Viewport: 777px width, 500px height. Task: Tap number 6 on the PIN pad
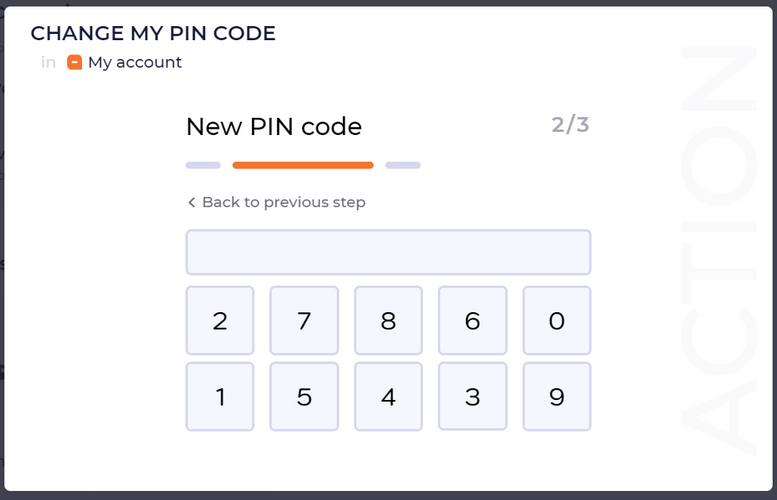click(473, 321)
